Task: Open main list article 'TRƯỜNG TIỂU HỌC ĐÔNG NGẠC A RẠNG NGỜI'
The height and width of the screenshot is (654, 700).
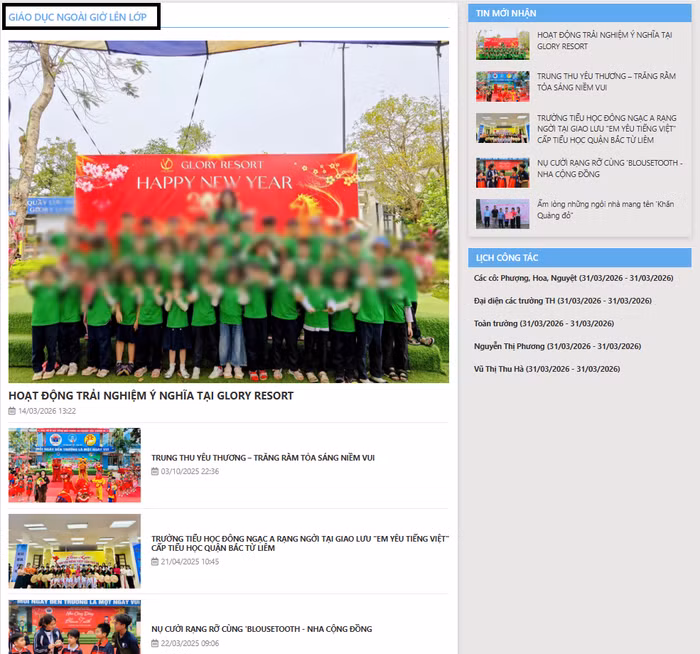Action: (x=300, y=543)
